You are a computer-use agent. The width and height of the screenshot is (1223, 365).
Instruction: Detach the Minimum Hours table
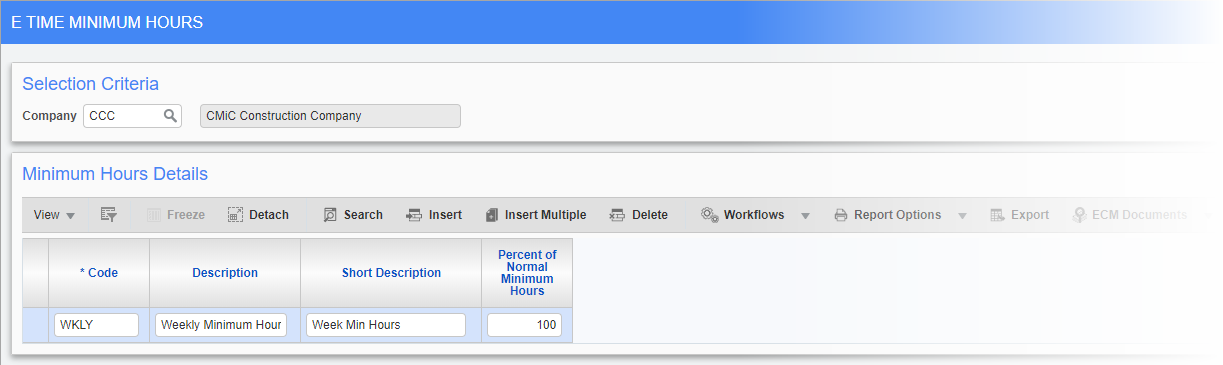[258, 215]
